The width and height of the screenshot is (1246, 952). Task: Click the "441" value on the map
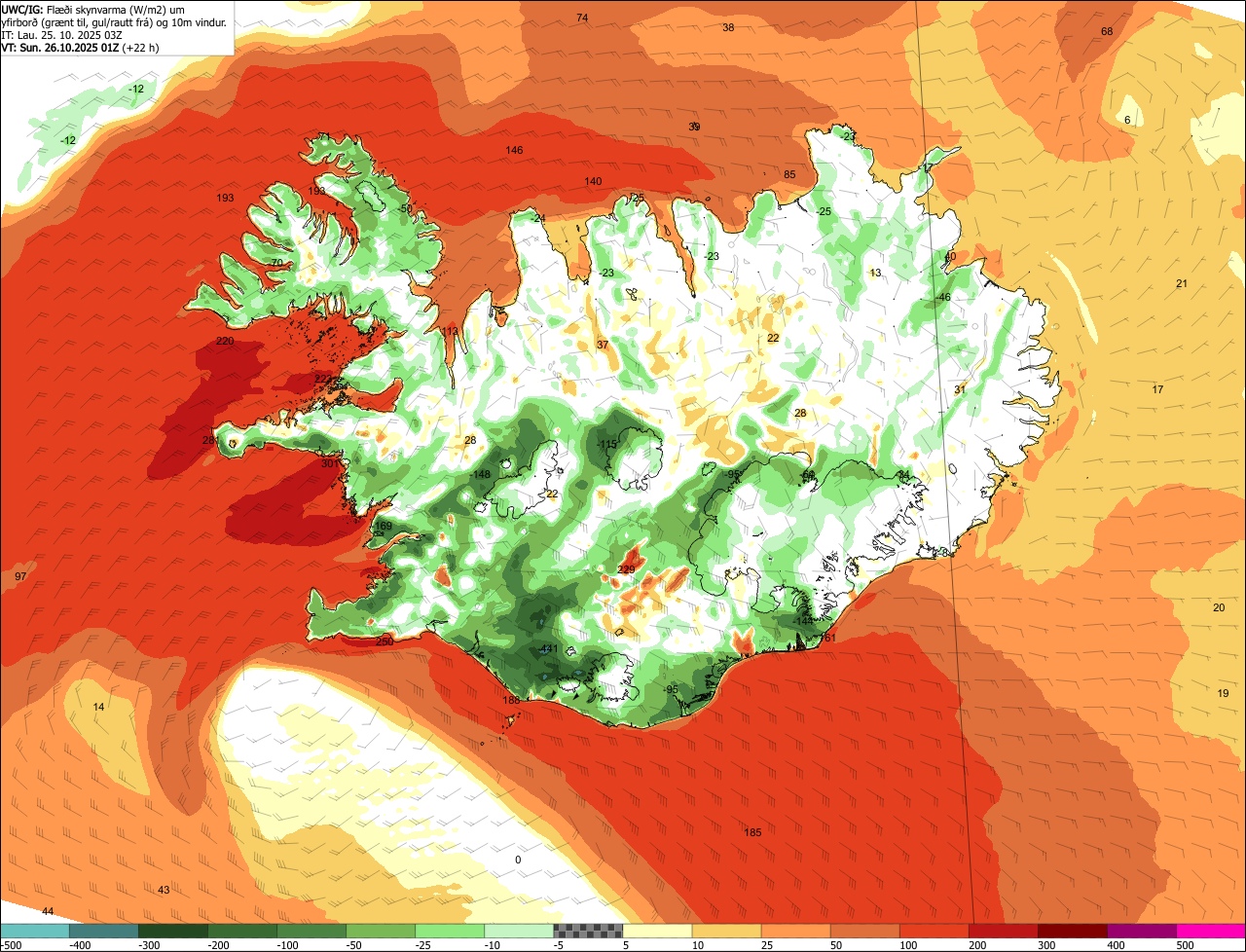click(x=549, y=649)
